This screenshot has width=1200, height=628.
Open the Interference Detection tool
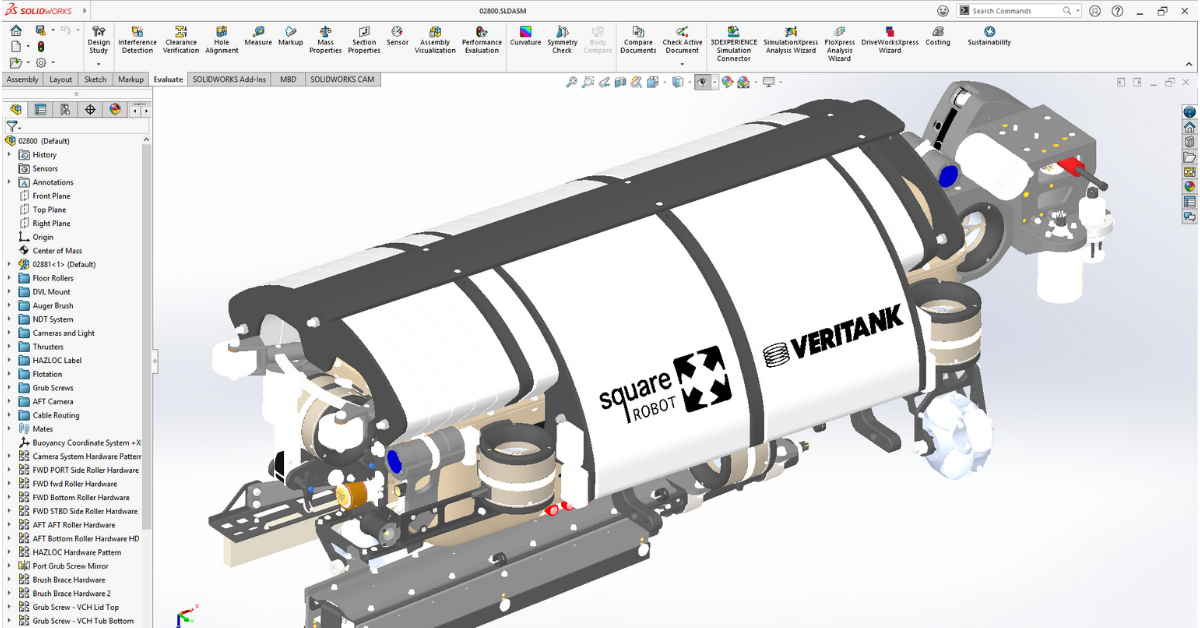(137, 39)
